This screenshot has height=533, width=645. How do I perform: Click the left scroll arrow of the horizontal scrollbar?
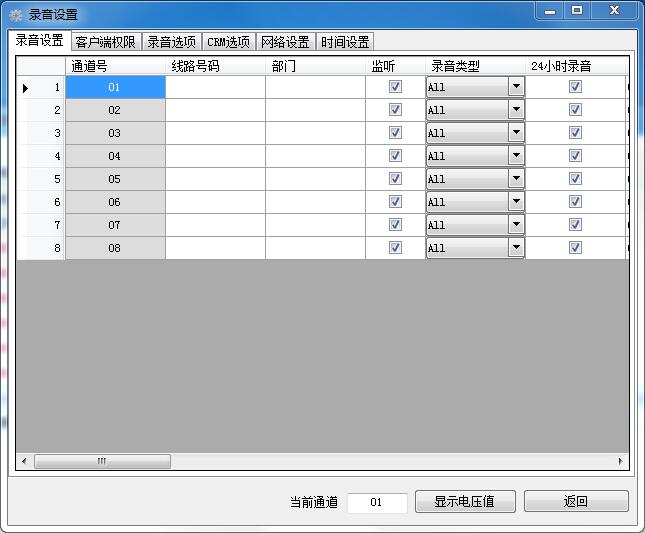coord(24,461)
